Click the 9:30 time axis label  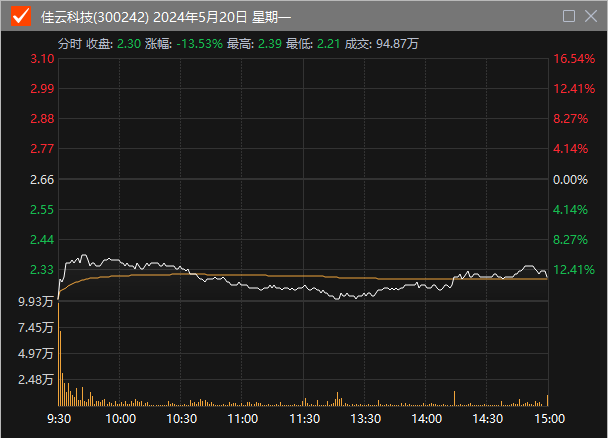(x=59, y=419)
